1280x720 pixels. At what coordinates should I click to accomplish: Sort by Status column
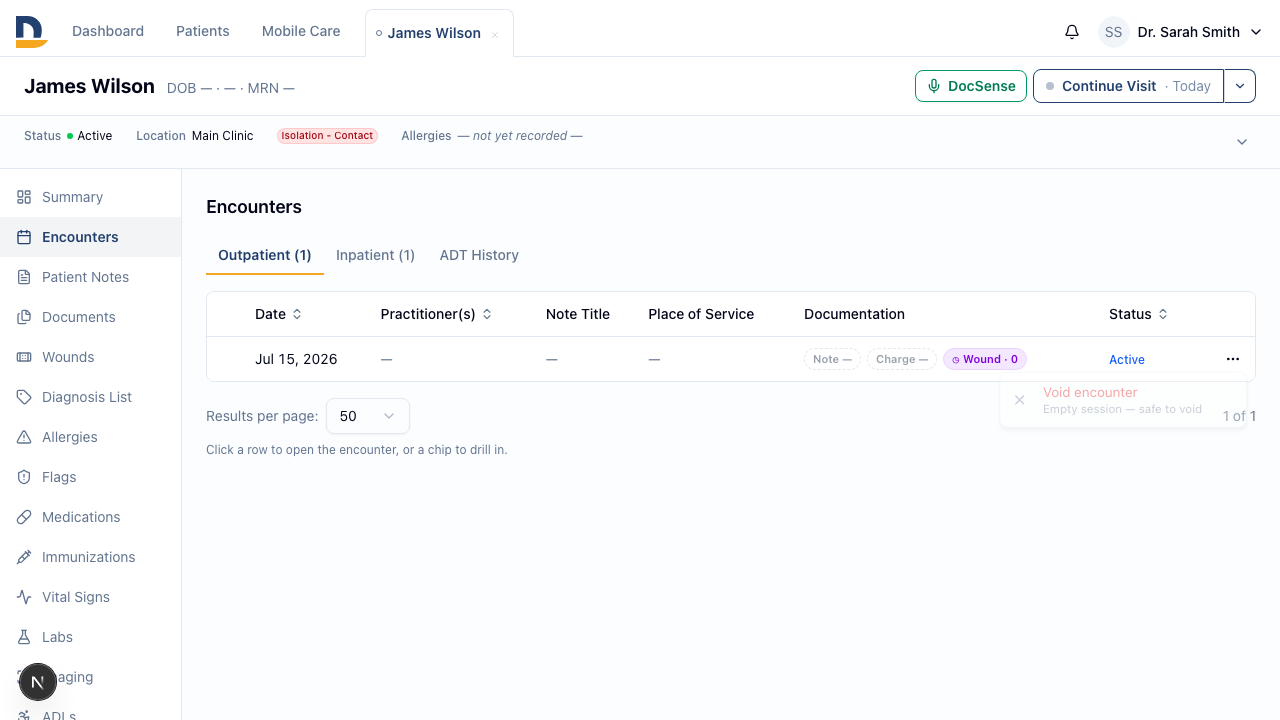[x=1138, y=314]
